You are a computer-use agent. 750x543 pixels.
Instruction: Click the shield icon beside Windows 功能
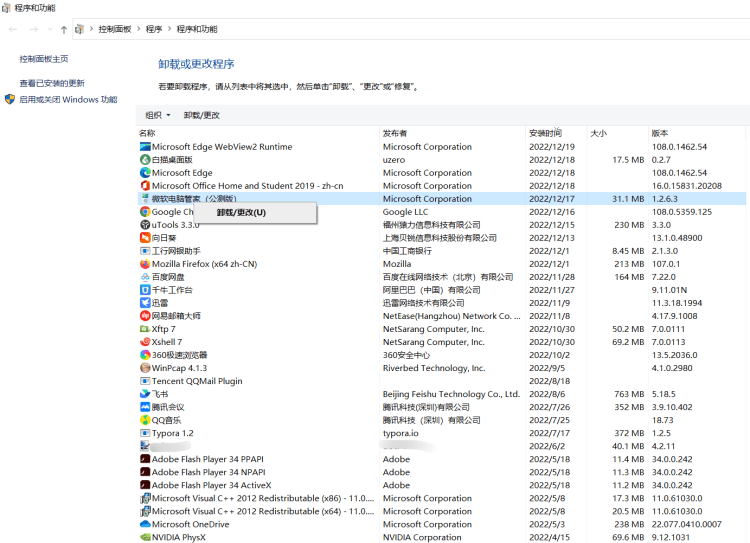tap(10, 100)
